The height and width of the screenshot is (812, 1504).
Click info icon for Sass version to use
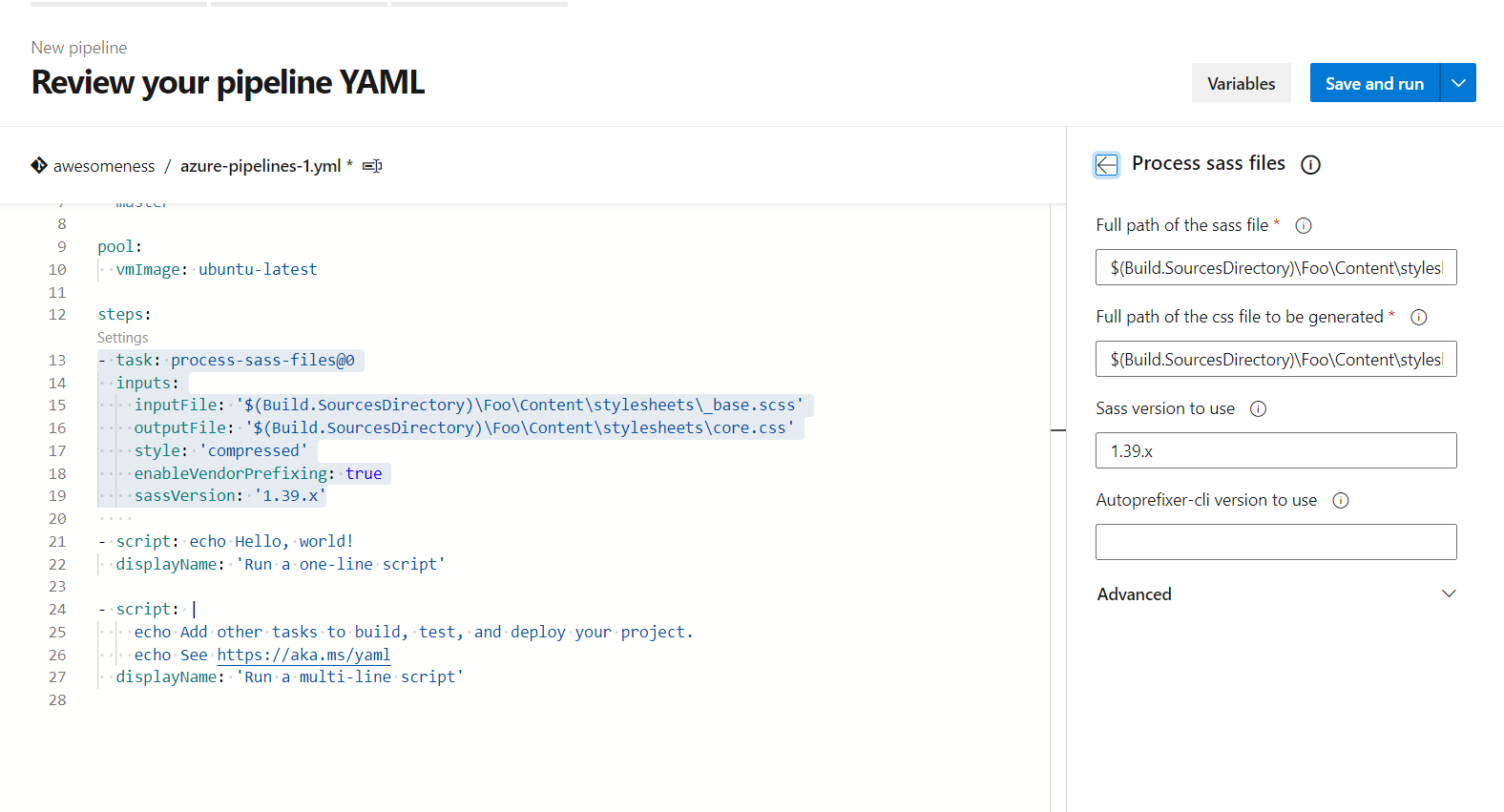pos(1259,409)
